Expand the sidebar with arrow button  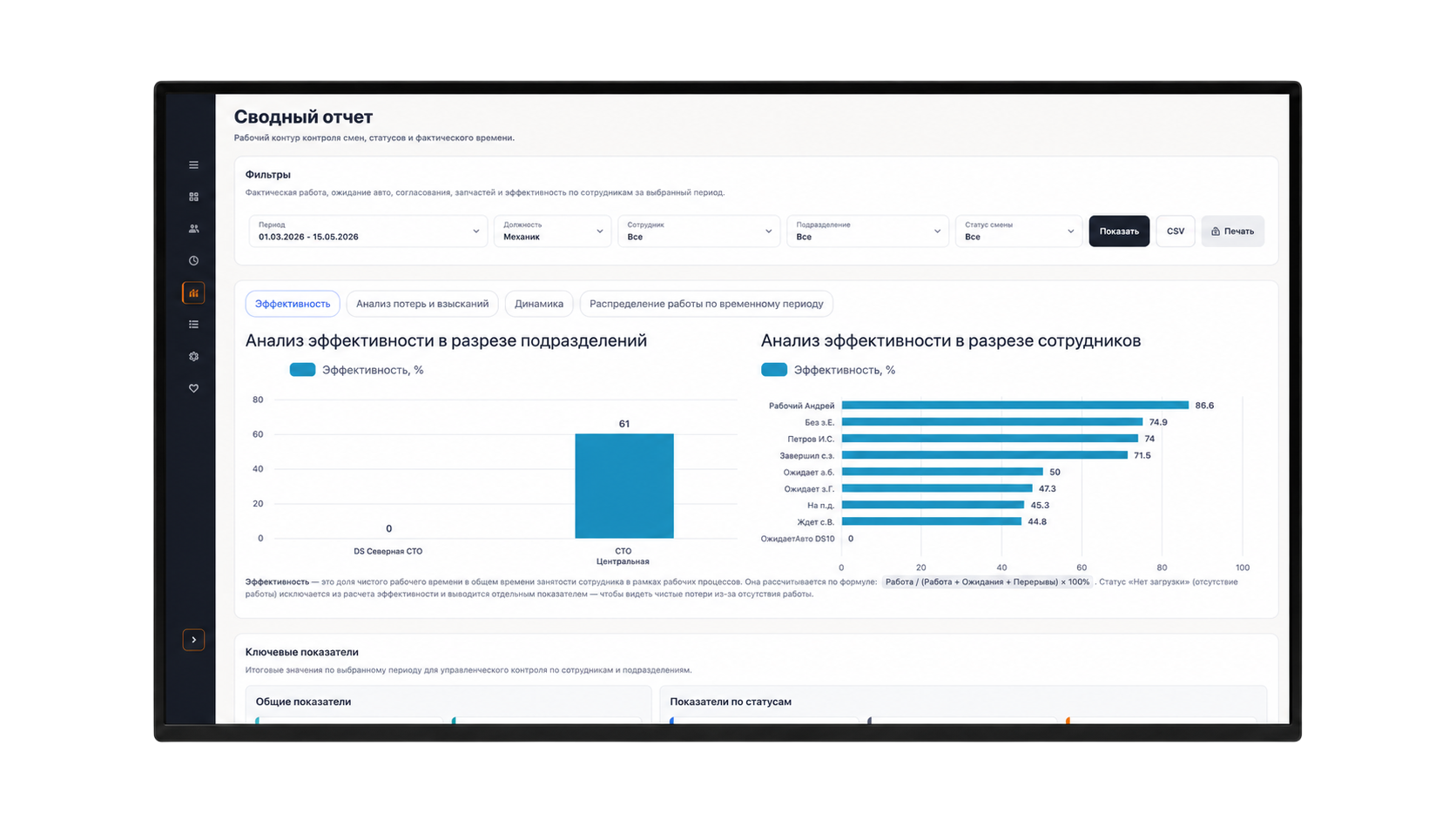click(193, 640)
